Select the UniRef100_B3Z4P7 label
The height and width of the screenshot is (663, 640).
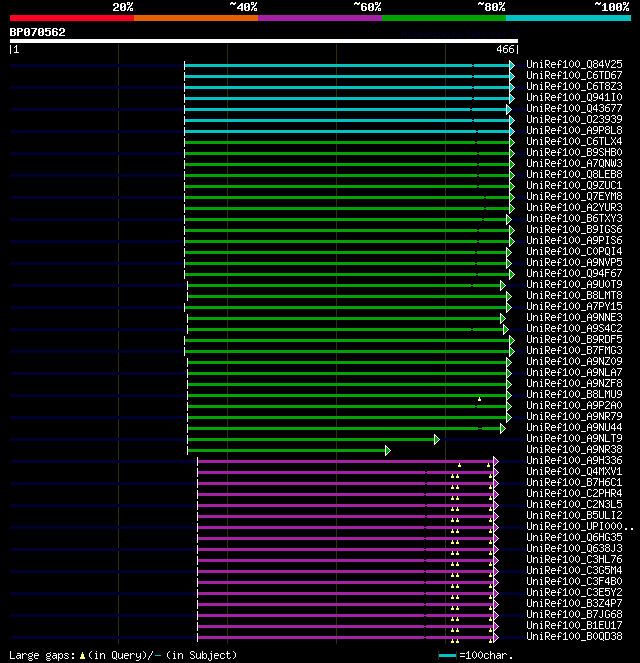click(x=574, y=603)
